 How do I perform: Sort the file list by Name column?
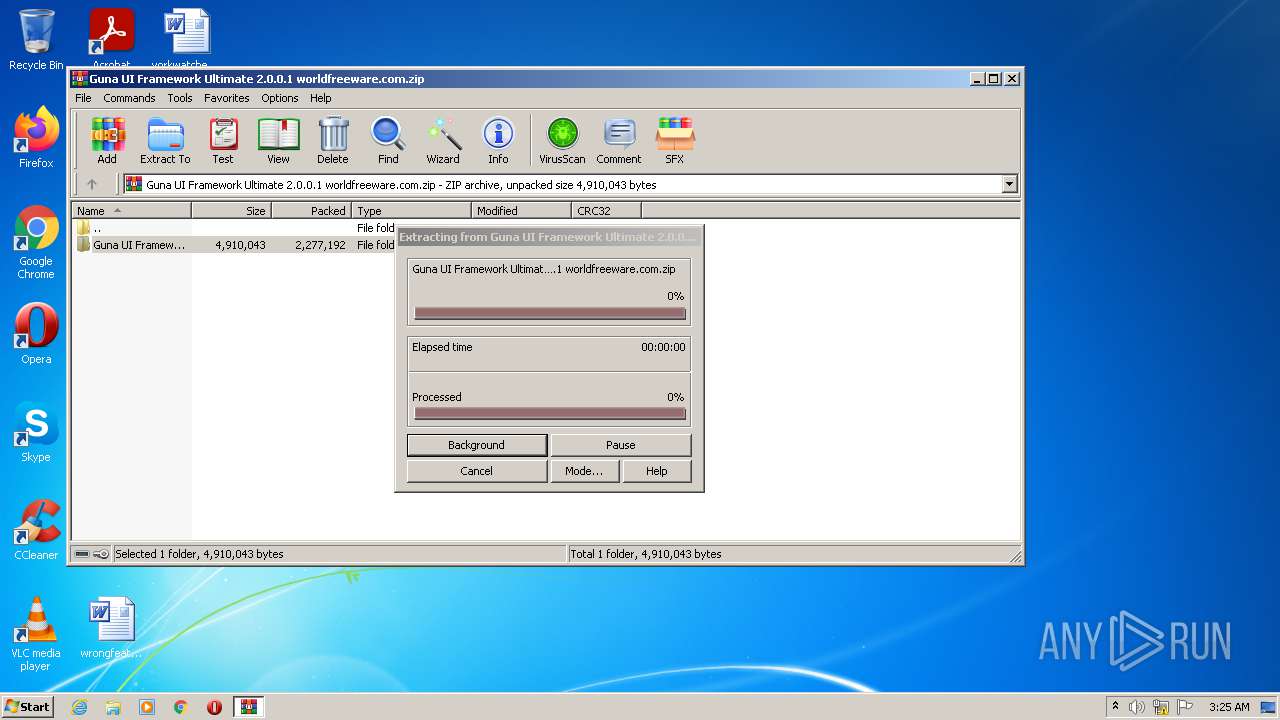click(x=131, y=210)
